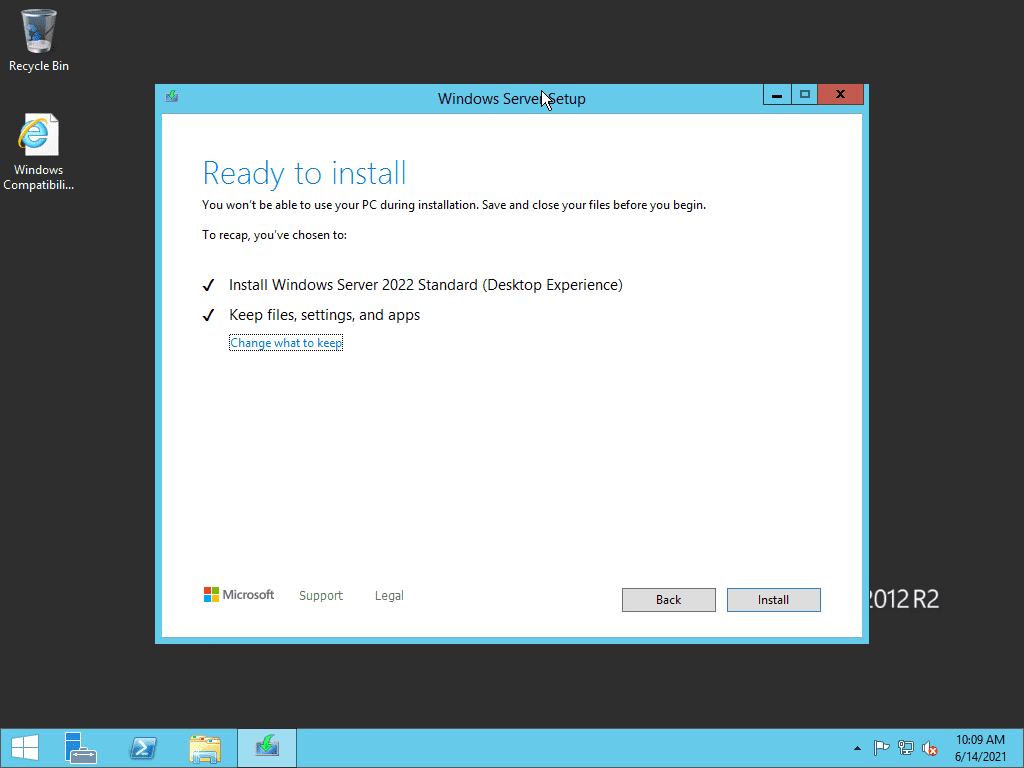This screenshot has width=1024, height=768.
Task: Click the setup icon in the title bar
Action: coord(171,96)
